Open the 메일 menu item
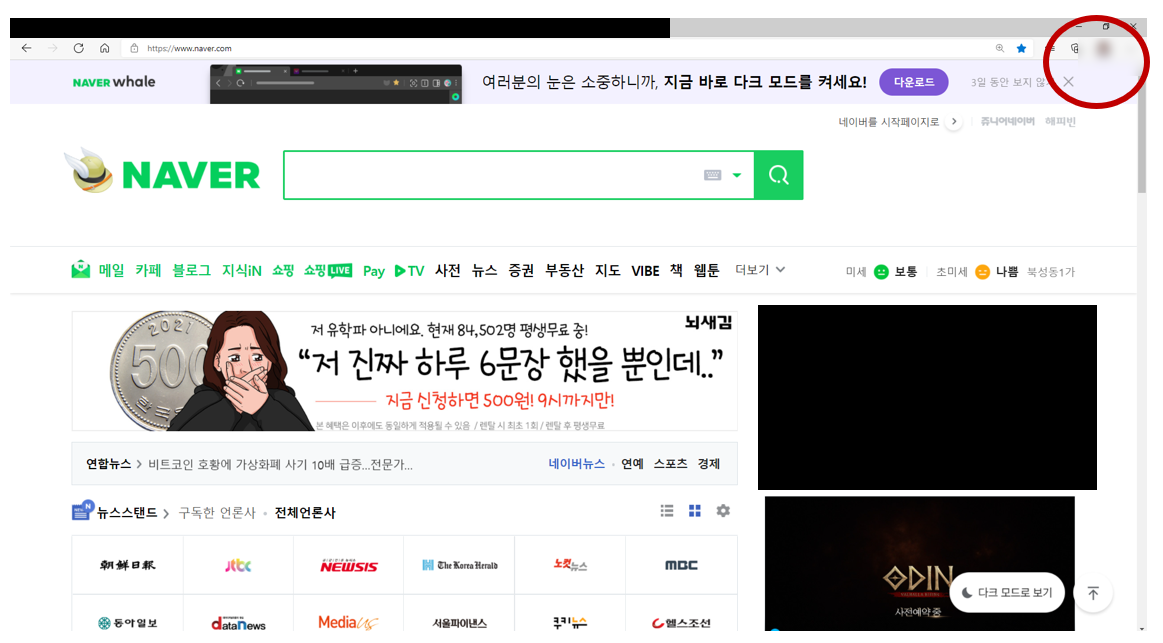Image resolution: width=1163 pixels, height=643 pixels. pos(111,271)
